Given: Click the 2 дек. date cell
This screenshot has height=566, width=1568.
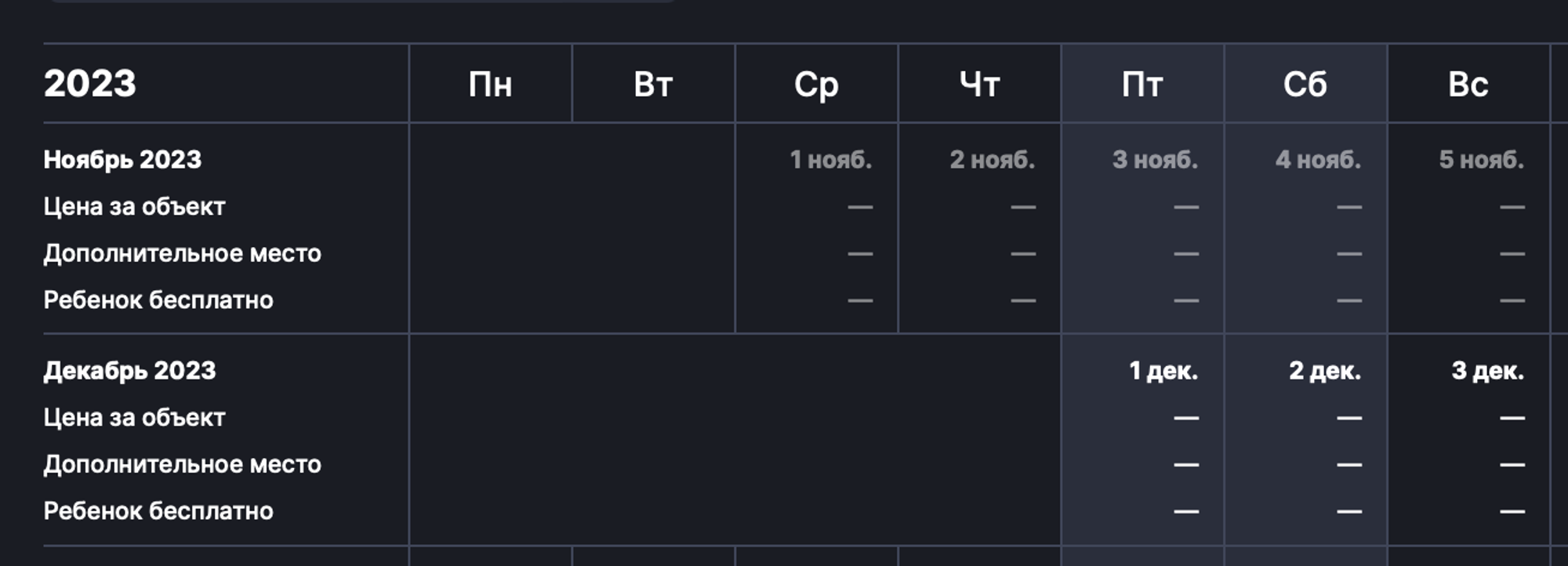Looking at the screenshot, I should coord(1325,371).
